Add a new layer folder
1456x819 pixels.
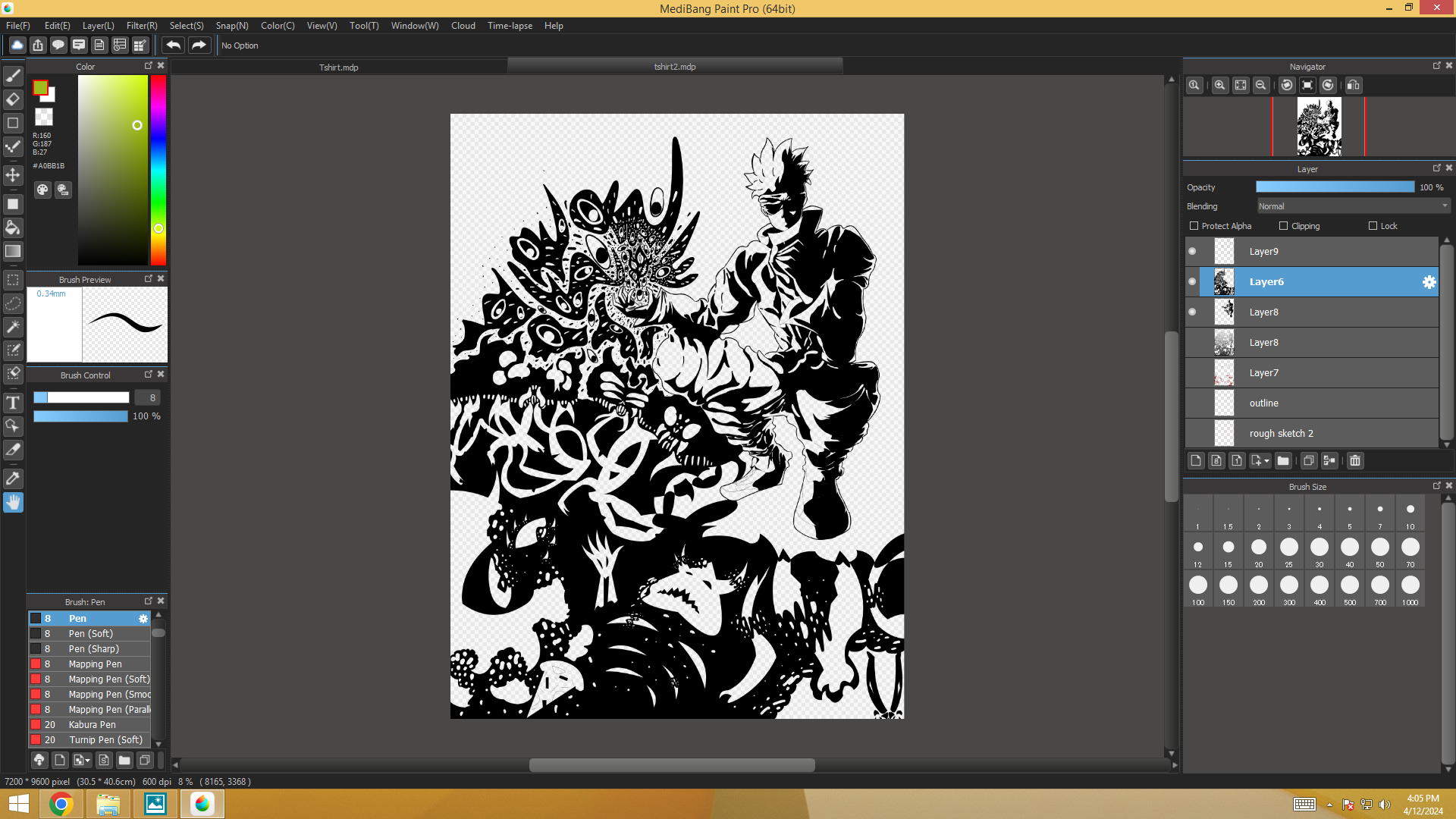1283,460
